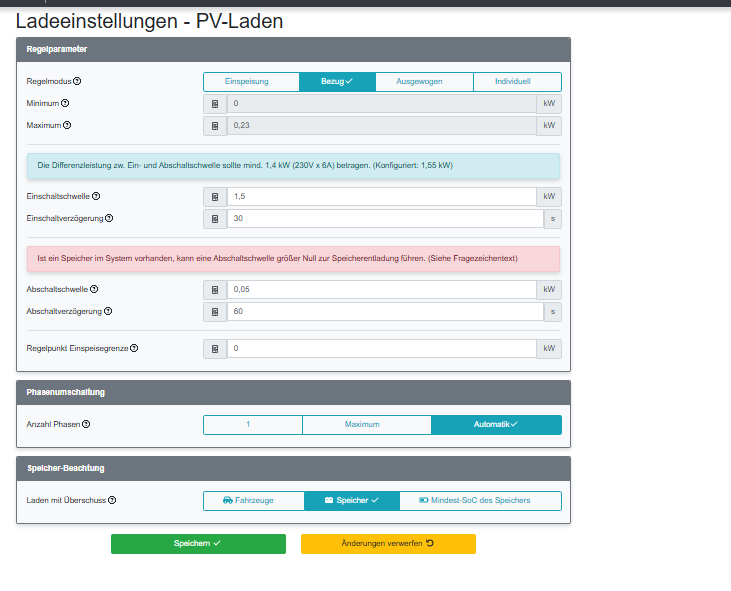Focus the Minimum kW input field
Viewport: 731px width, 591px height.
point(381,104)
